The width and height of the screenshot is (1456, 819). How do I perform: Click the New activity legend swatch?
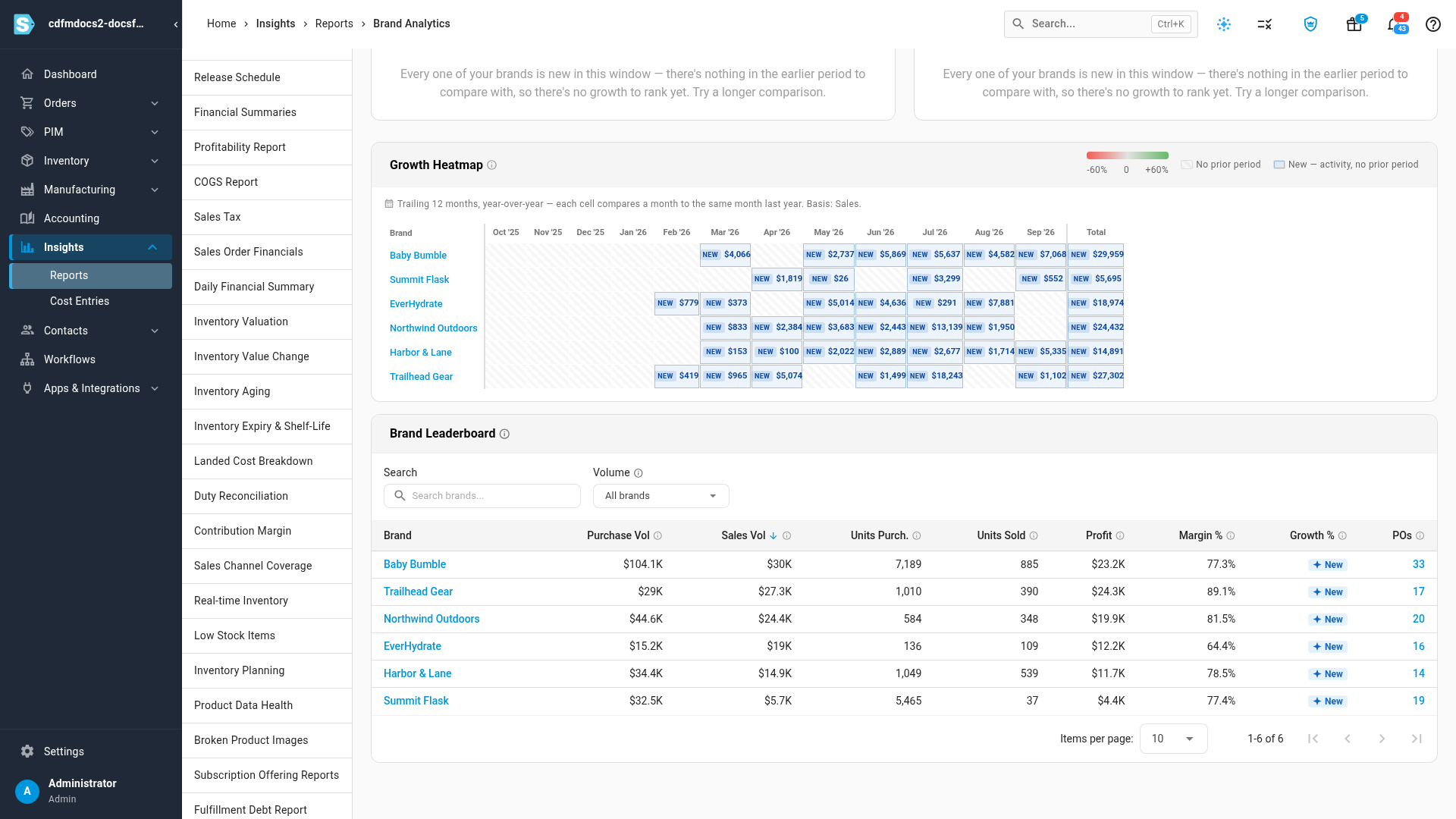tap(1279, 165)
